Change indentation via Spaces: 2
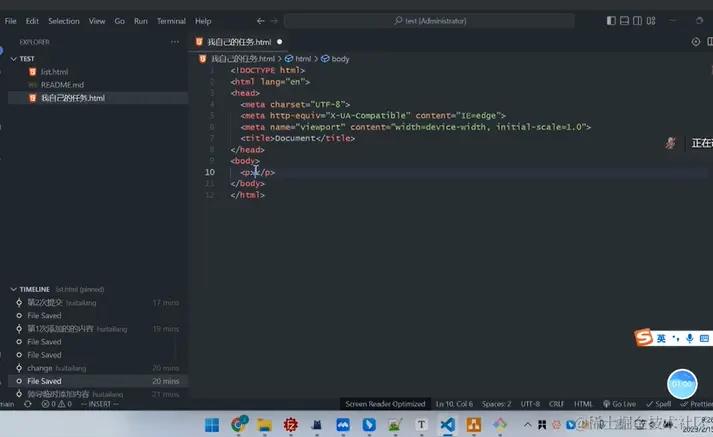Screen dimensions: 713x437 click(x=497, y=404)
